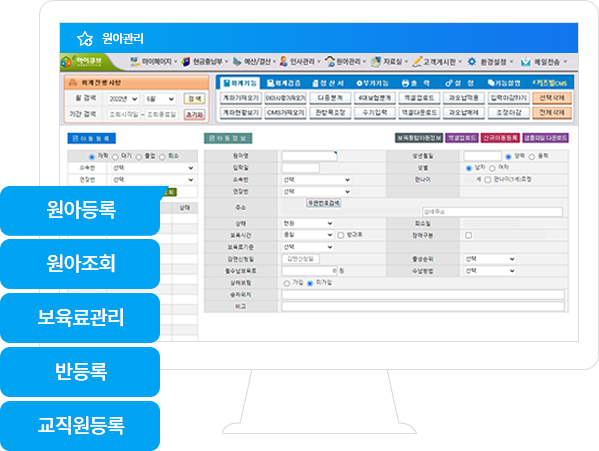This screenshot has height=451, width=599.
Task: Click the 조정마감 button
Action: click(508, 113)
